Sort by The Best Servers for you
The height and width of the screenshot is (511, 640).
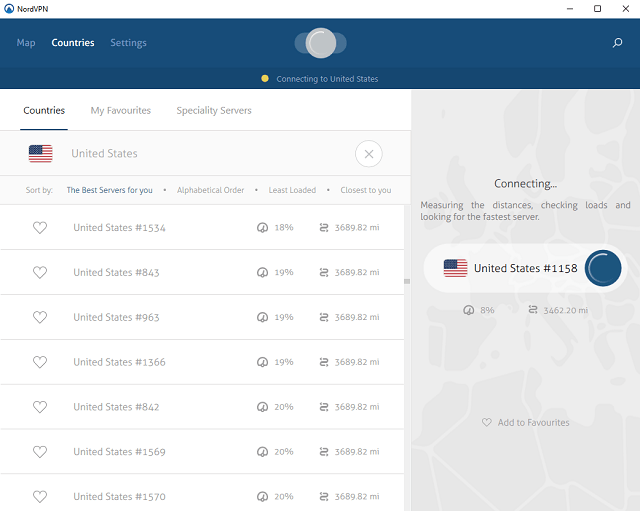click(x=109, y=190)
